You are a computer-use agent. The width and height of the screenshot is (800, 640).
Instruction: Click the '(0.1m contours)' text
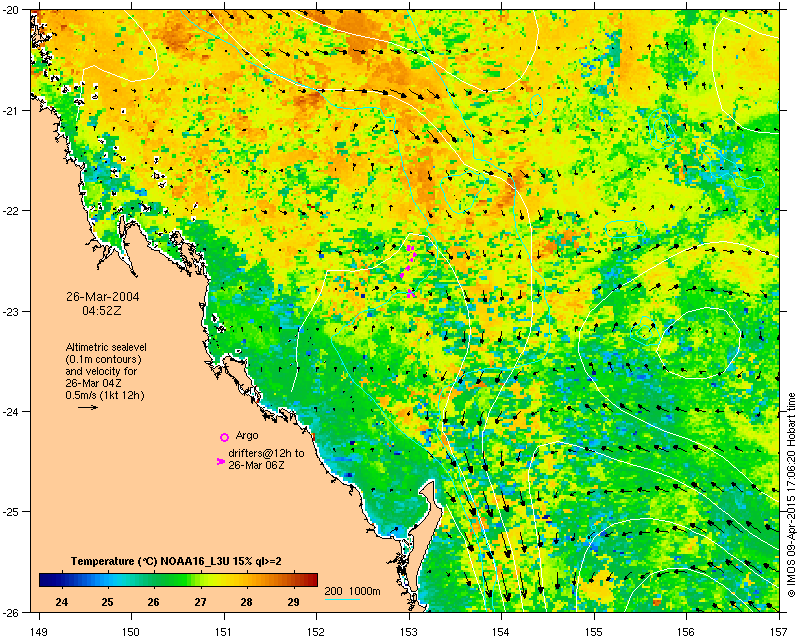tap(103, 359)
